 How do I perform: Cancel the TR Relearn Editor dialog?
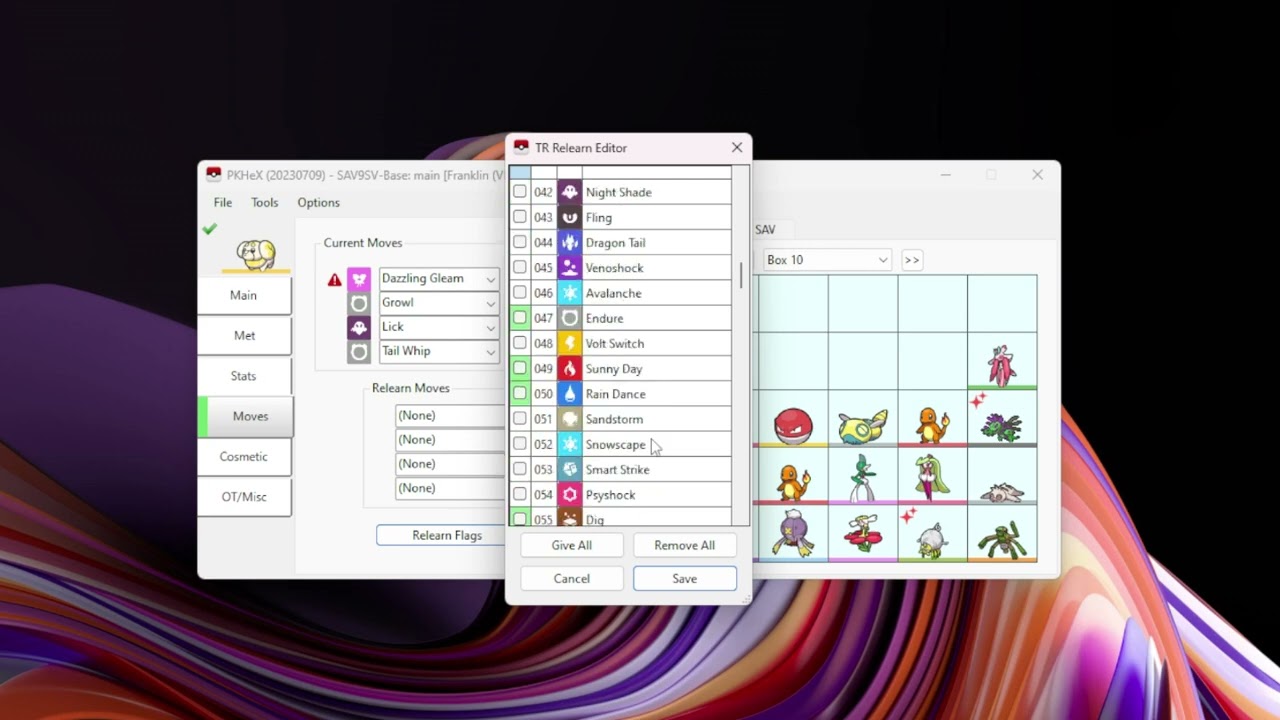coord(572,578)
